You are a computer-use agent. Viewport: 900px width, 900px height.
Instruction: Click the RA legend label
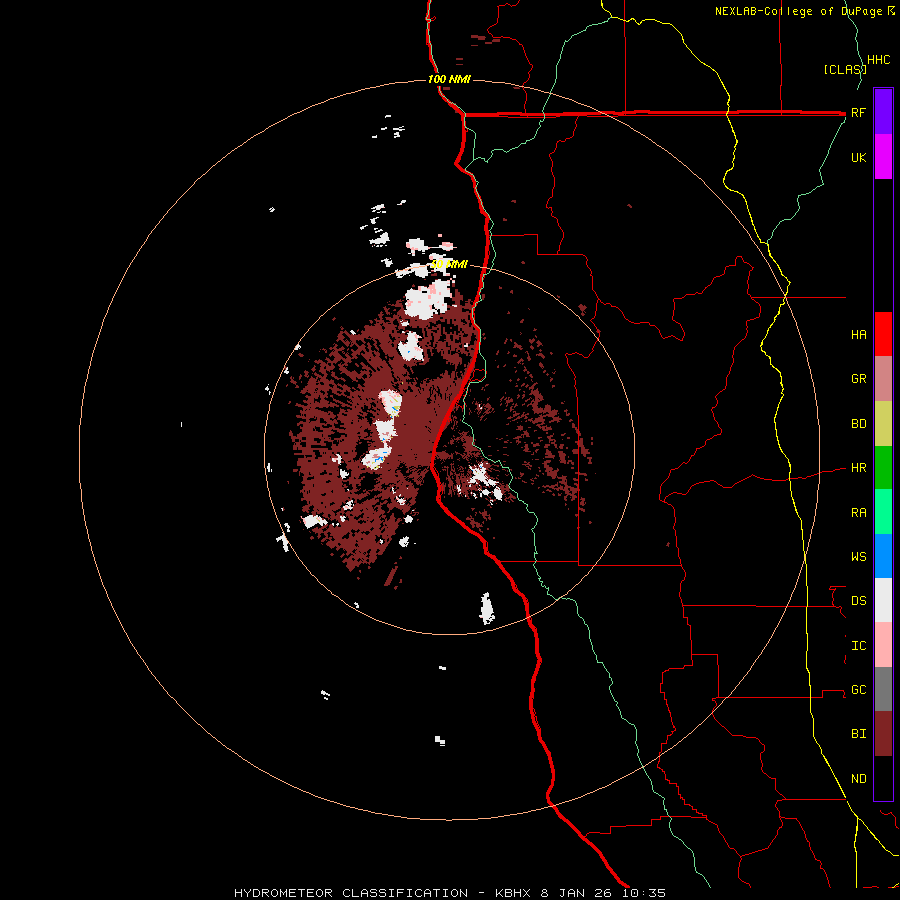(x=858, y=513)
